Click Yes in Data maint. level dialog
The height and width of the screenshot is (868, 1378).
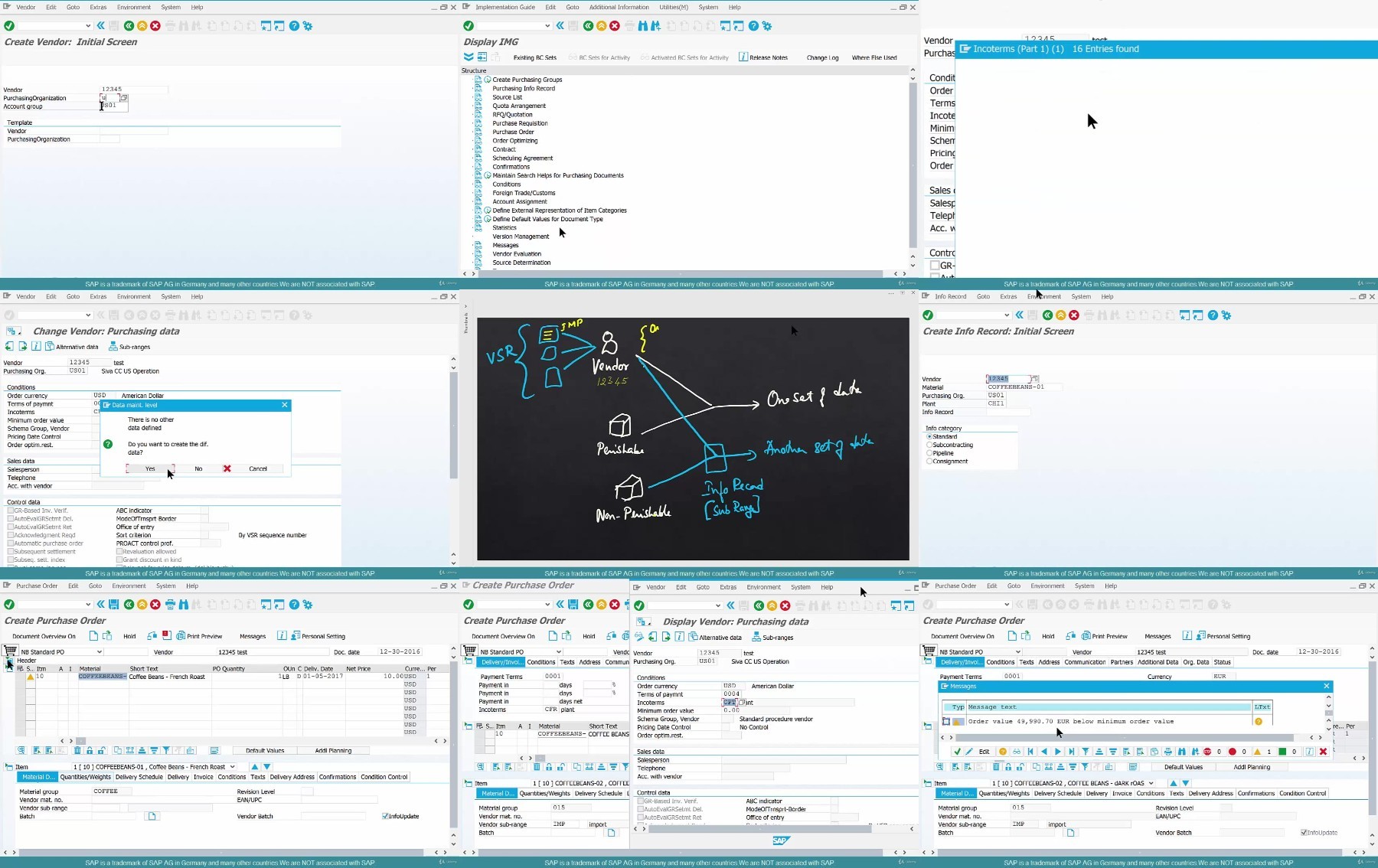[x=150, y=468]
